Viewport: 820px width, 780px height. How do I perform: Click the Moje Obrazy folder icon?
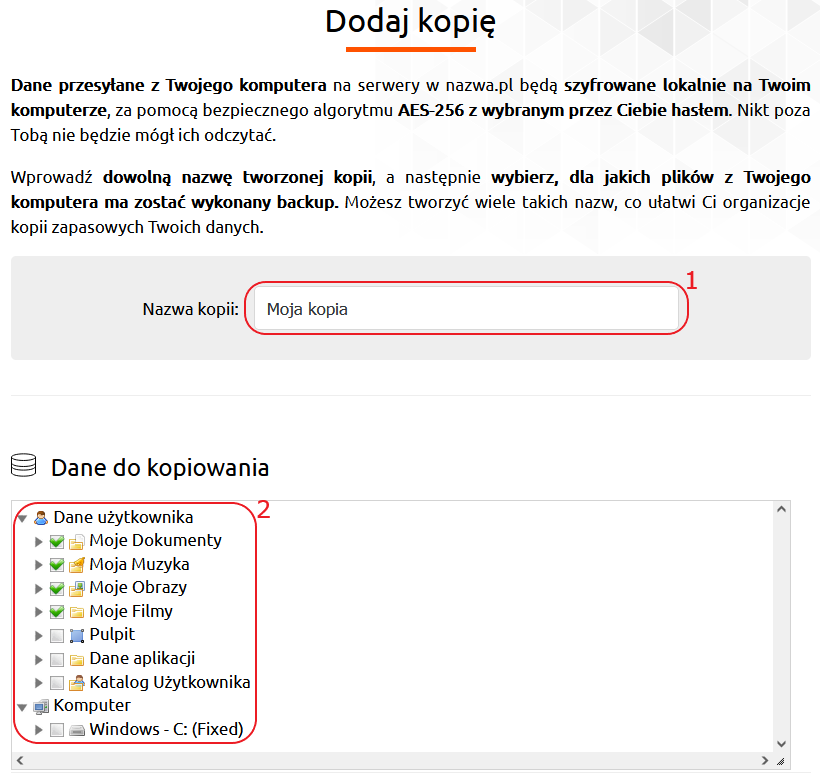[77, 589]
